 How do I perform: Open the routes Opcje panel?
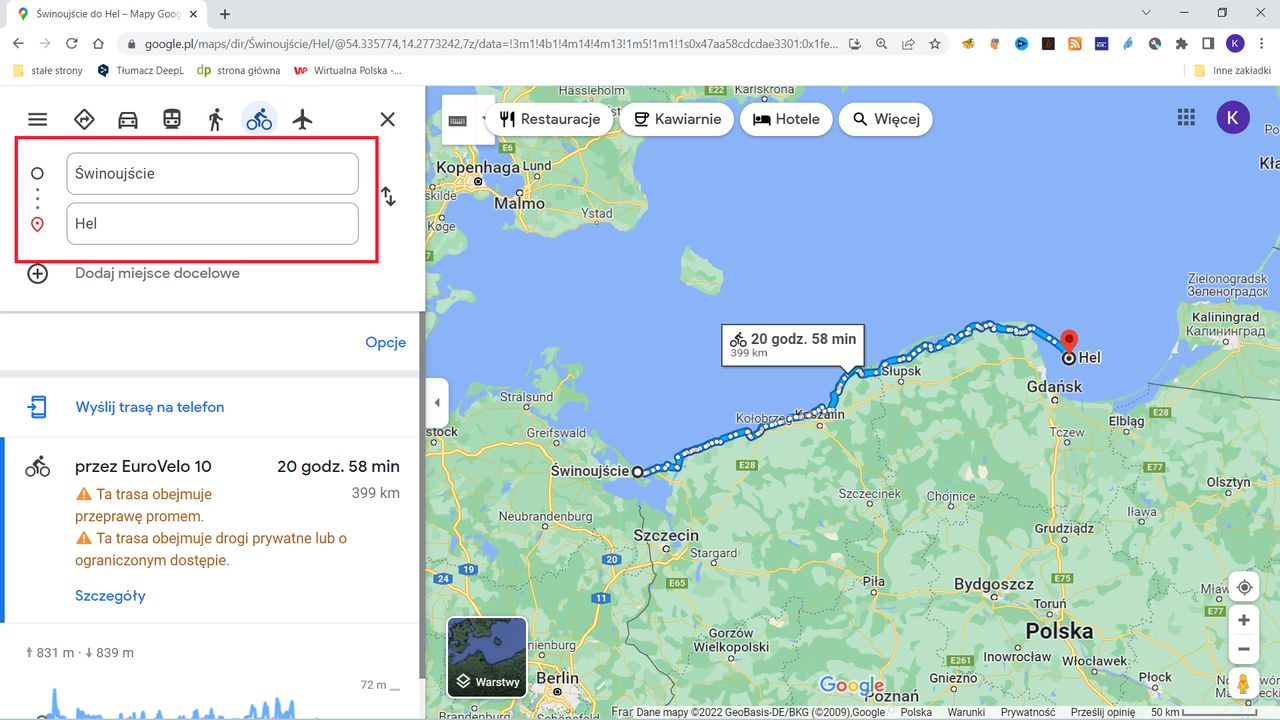click(x=385, y=342)
